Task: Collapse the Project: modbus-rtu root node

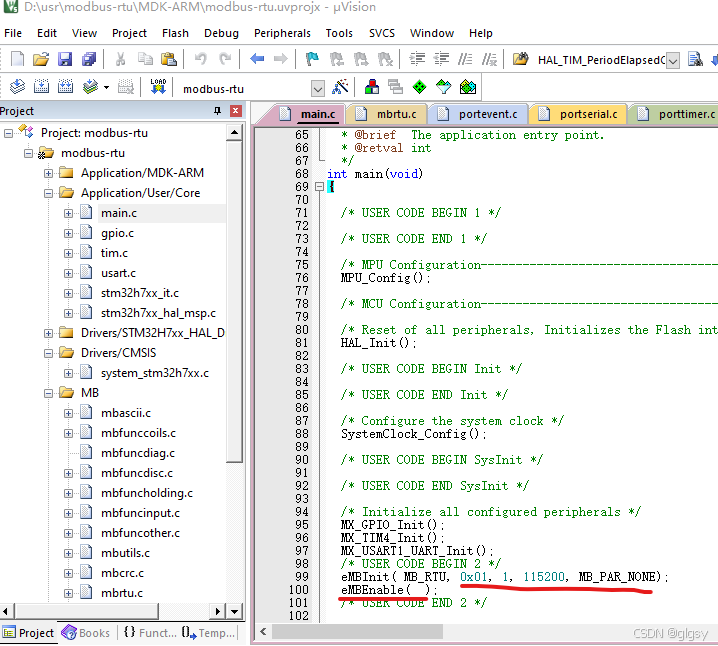Action: [x=8, y=133]
